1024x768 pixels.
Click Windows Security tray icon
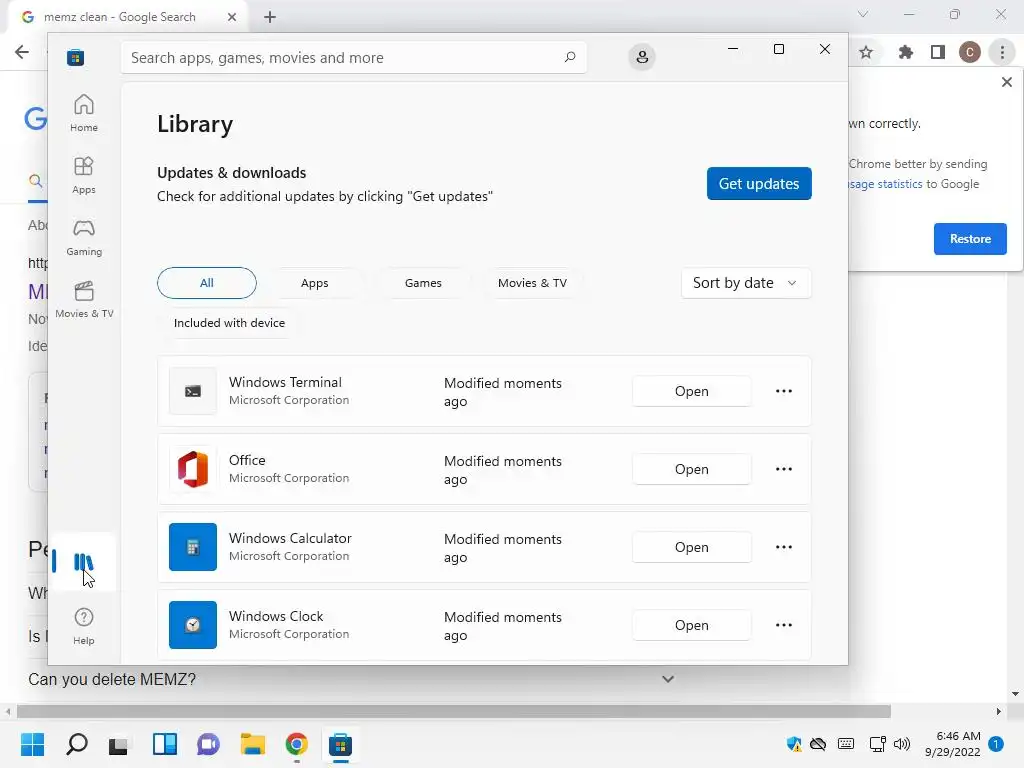click(794, 744)
